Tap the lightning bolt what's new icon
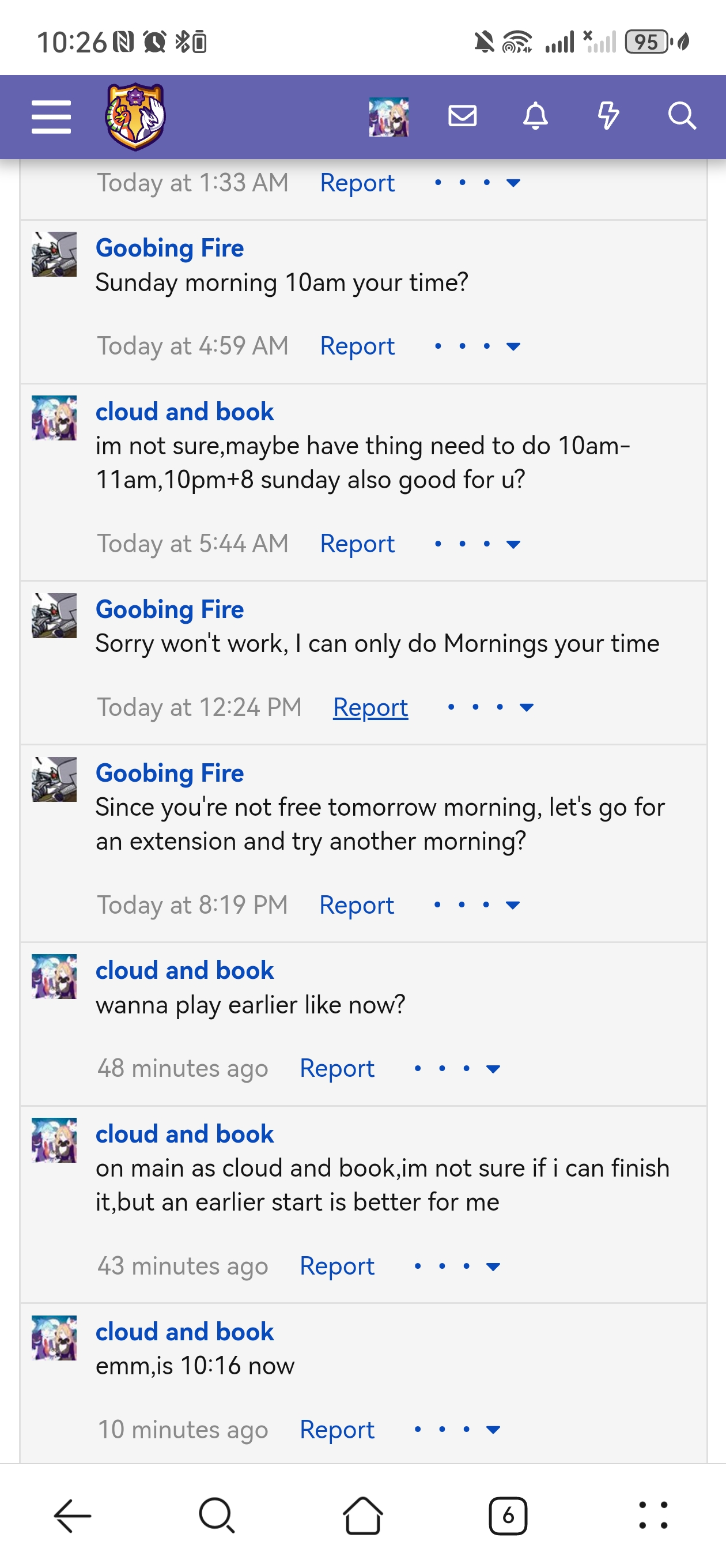Screen dimensions: 726x1568 click(608, 116)
